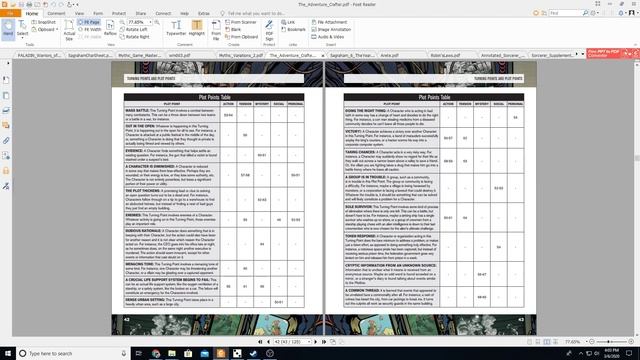Take a SnapShot of the page
The width and height of the screenshot is (640, 360).
click(44, 22)
